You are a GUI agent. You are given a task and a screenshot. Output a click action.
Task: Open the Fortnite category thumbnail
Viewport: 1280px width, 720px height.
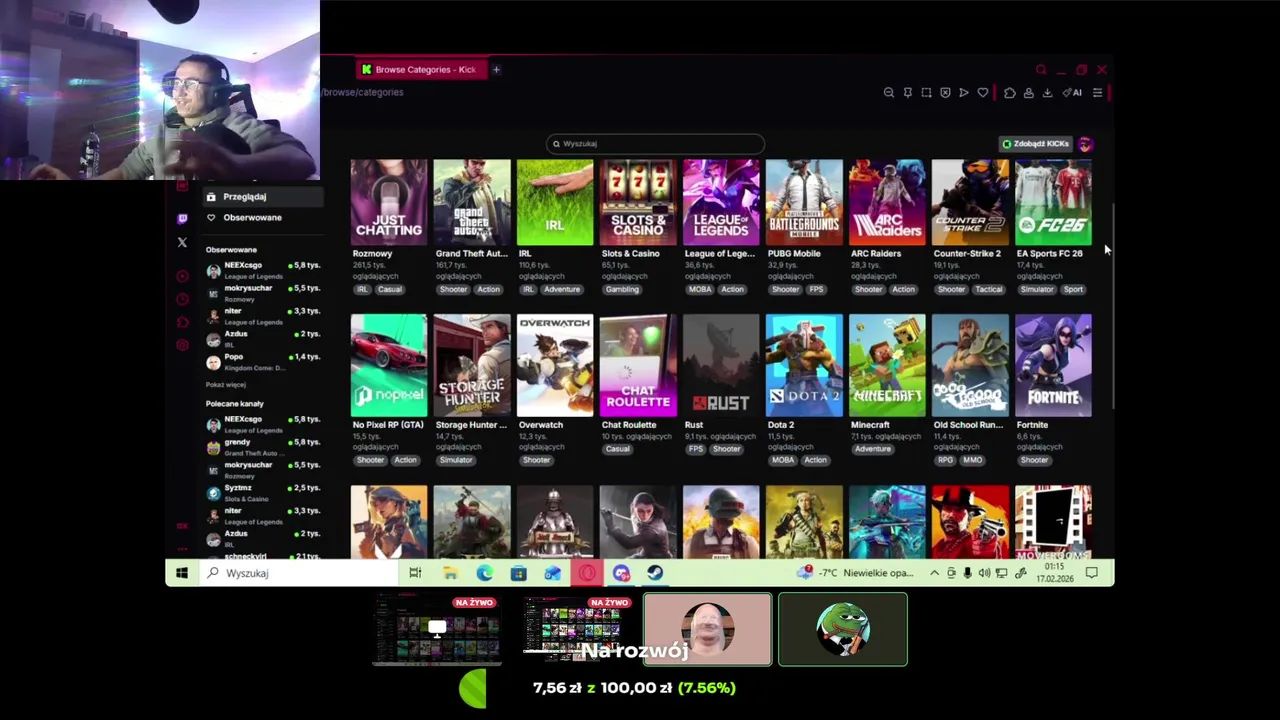(1053, 365)
